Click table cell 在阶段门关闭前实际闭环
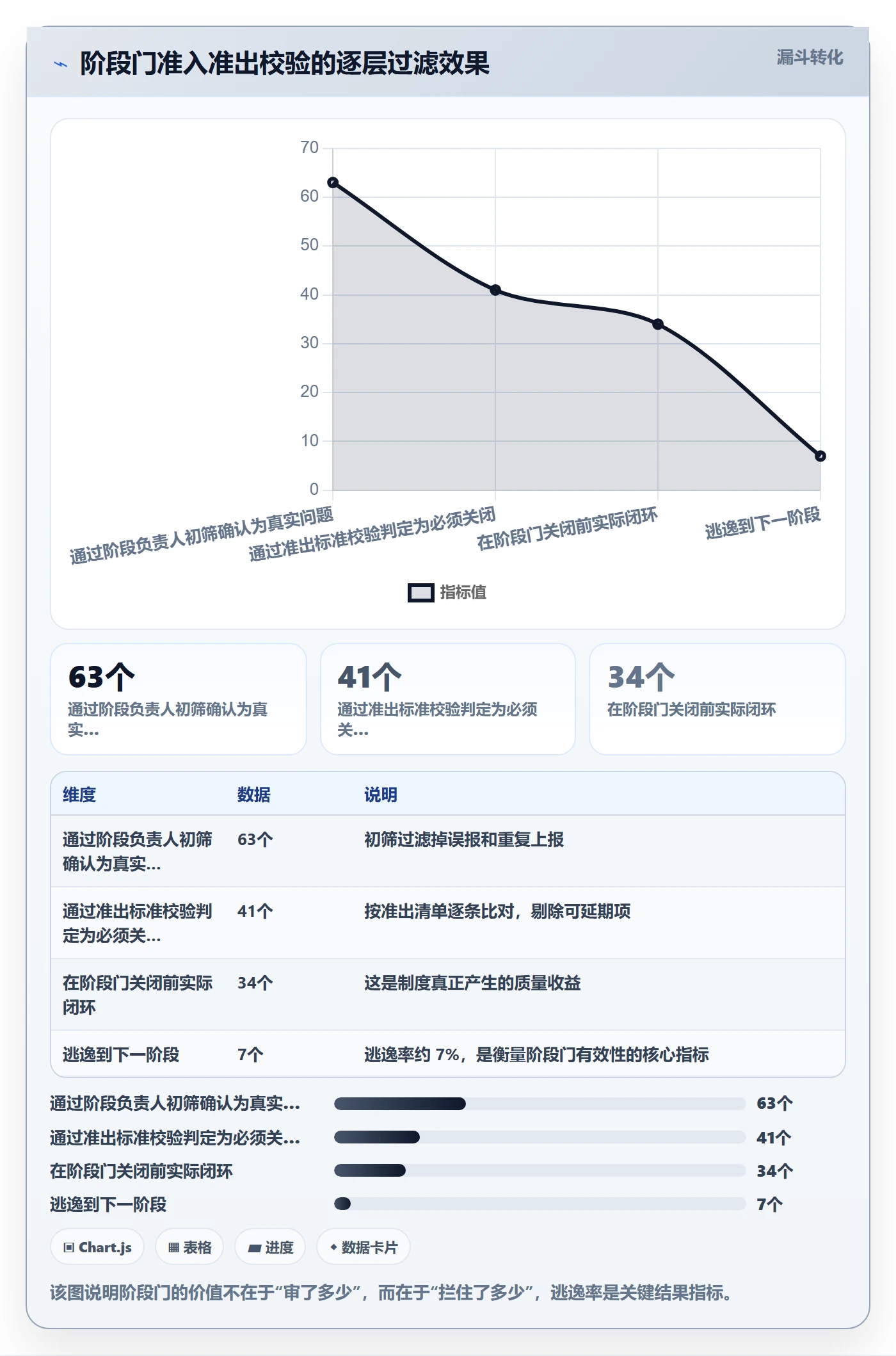The height and width of the screenshot is (1356, 896). (138, 995)
